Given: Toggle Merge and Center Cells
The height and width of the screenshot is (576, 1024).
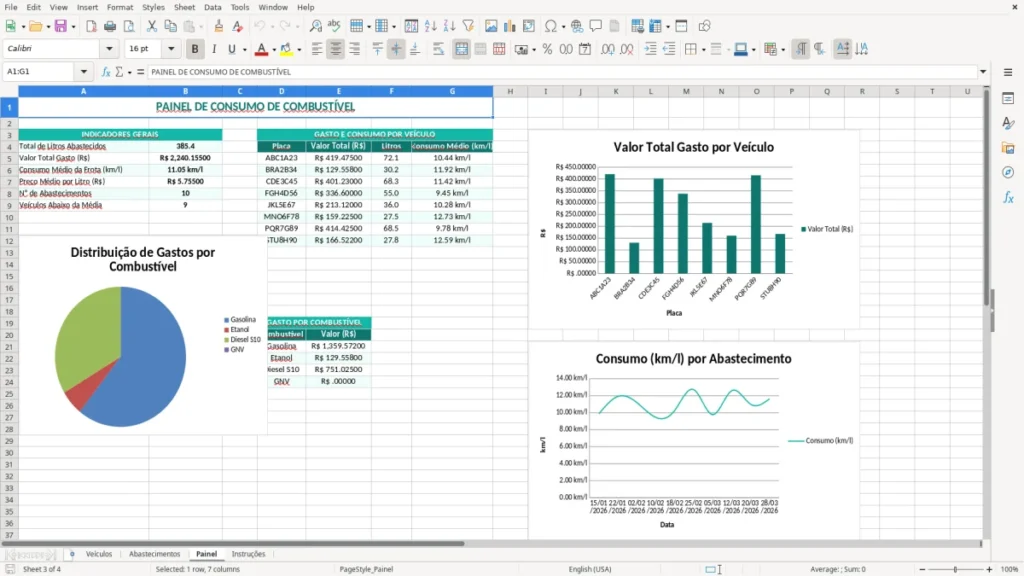Looking at the screenshot, I should (x=461, y=49).
